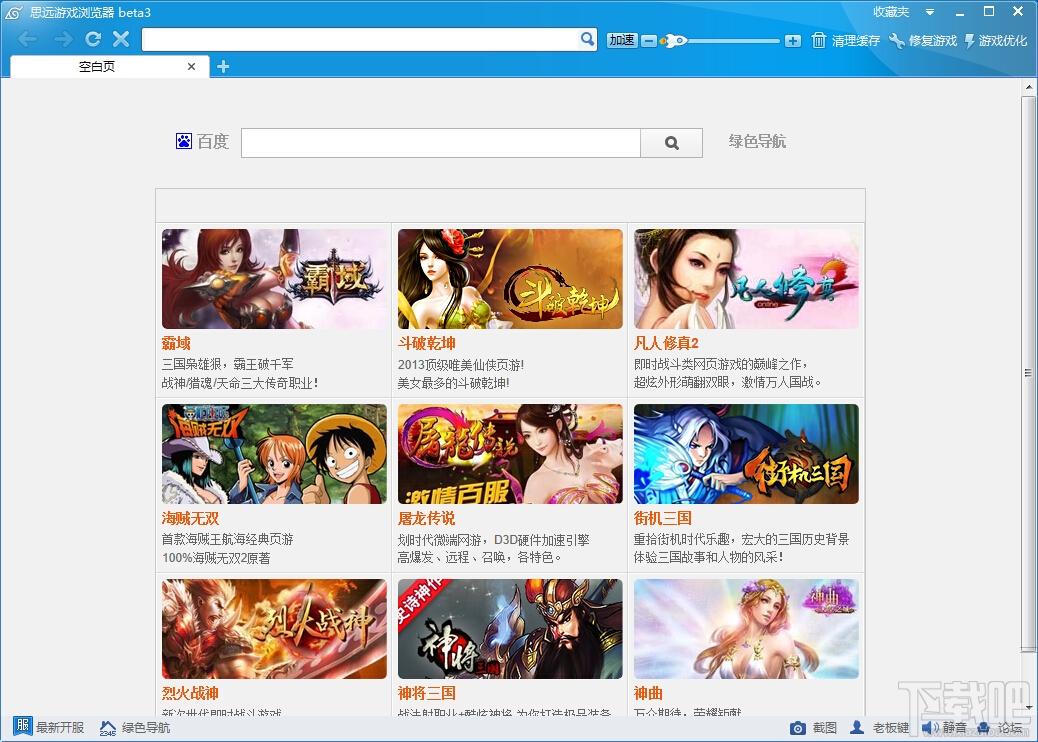The image size is (1038, 742).
Task: Click the scrollbar down arrow
Action: click(x=1028, y=708)
